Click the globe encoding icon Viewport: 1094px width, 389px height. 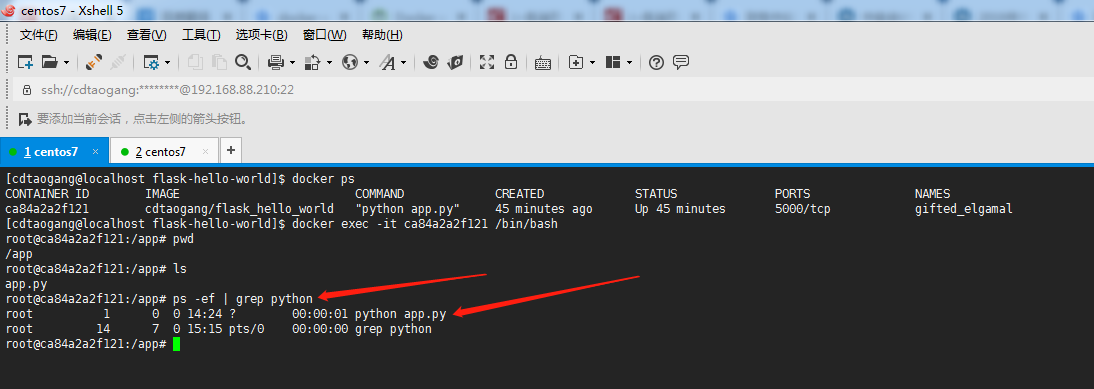(x=350, y=63)
